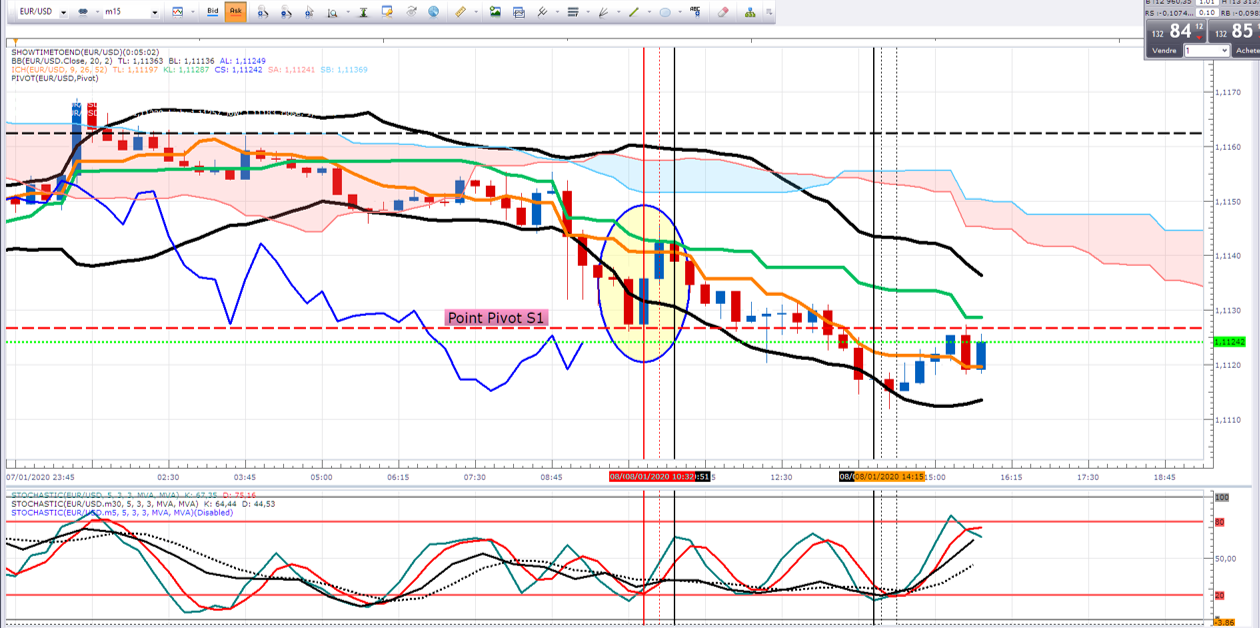Click the buy price tile showing 85
Image resolution: width=1260 pixels, height=628 pixels.
pos(1233,31)
